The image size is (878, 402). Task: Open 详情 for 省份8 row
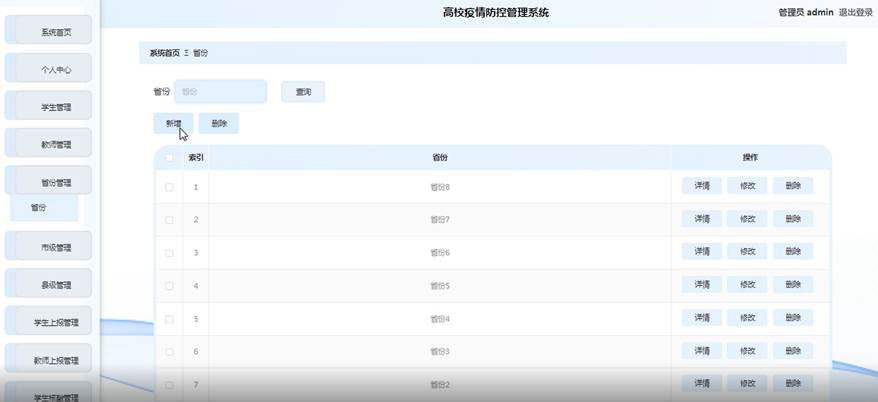pyautogui.click(x=702, y=186)
